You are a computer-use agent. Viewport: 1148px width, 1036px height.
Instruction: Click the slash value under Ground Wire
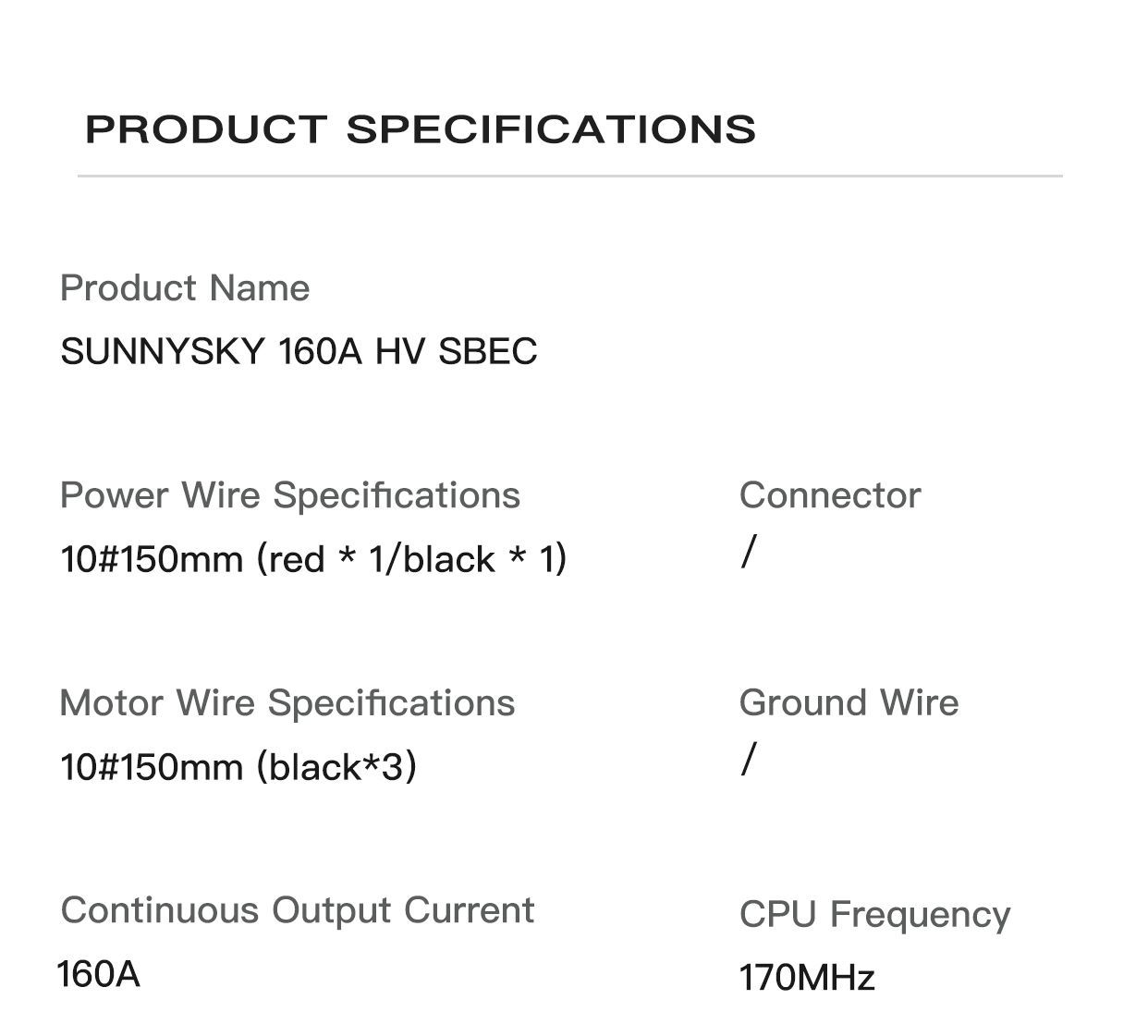[x=748, y=760]
